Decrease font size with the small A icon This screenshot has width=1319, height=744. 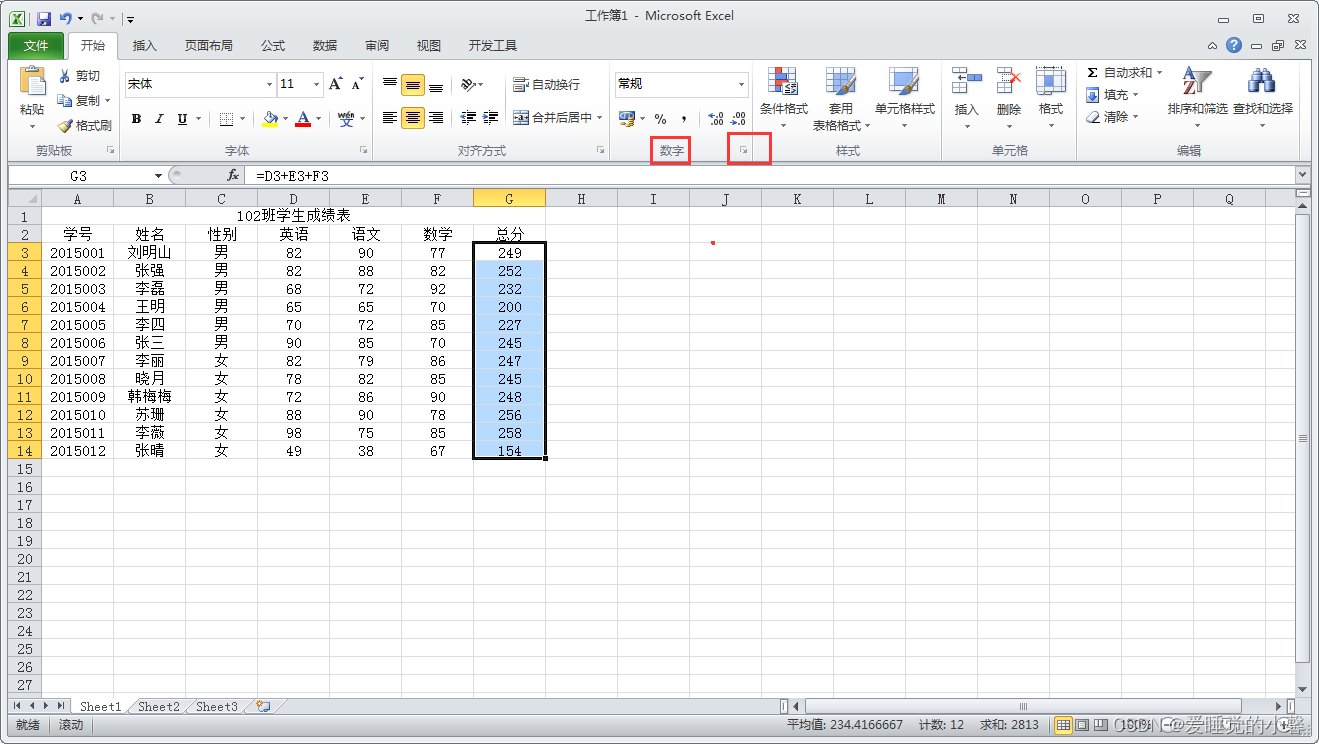pos(357,84)
